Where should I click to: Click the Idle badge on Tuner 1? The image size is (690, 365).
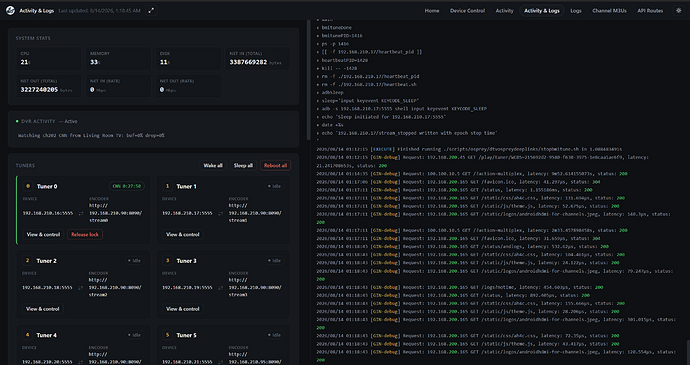pos(275,186)
